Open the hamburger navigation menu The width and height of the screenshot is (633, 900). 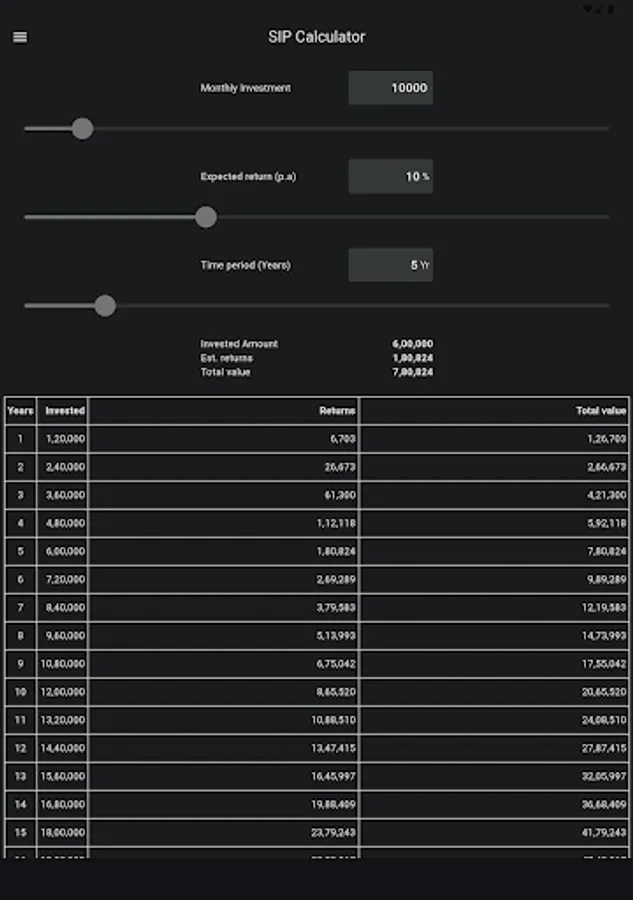pos(20,38)
